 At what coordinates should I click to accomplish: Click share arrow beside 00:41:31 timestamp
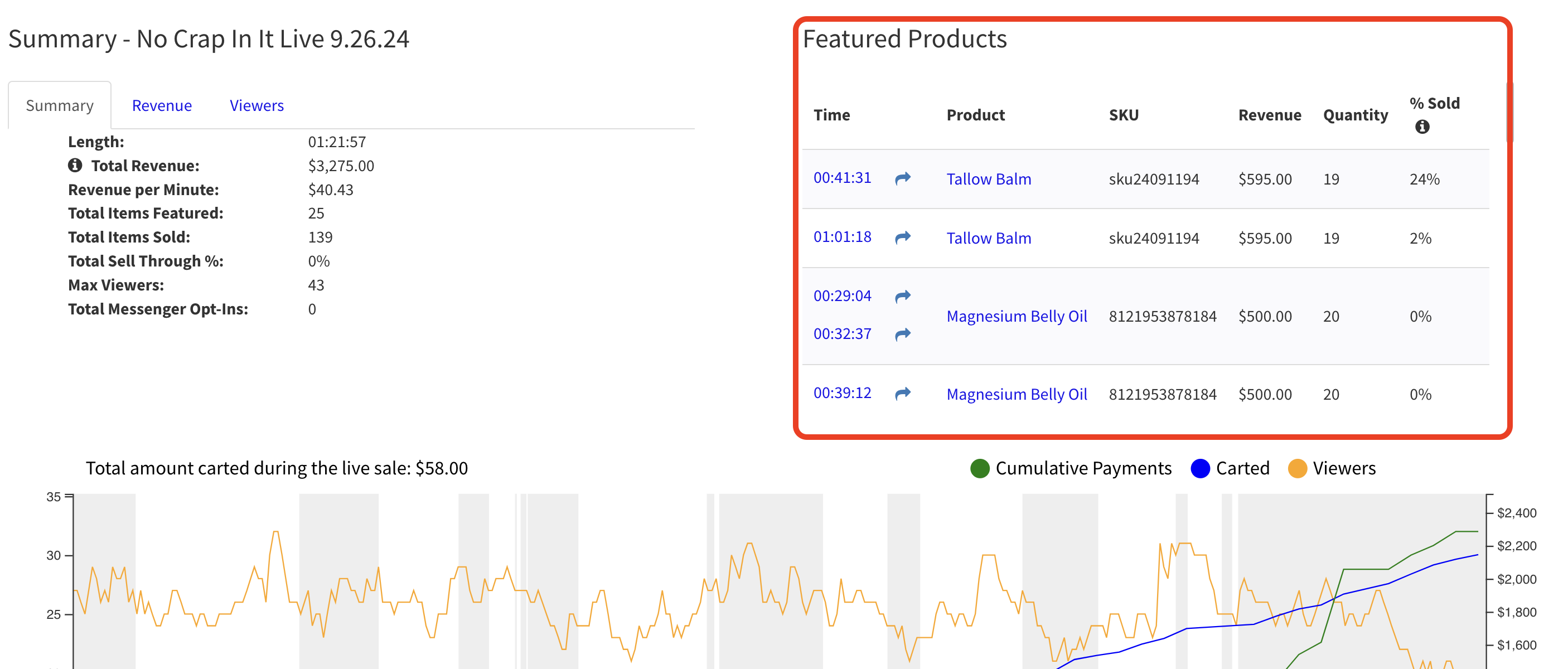pyautogui.click(x=902, y=178)
